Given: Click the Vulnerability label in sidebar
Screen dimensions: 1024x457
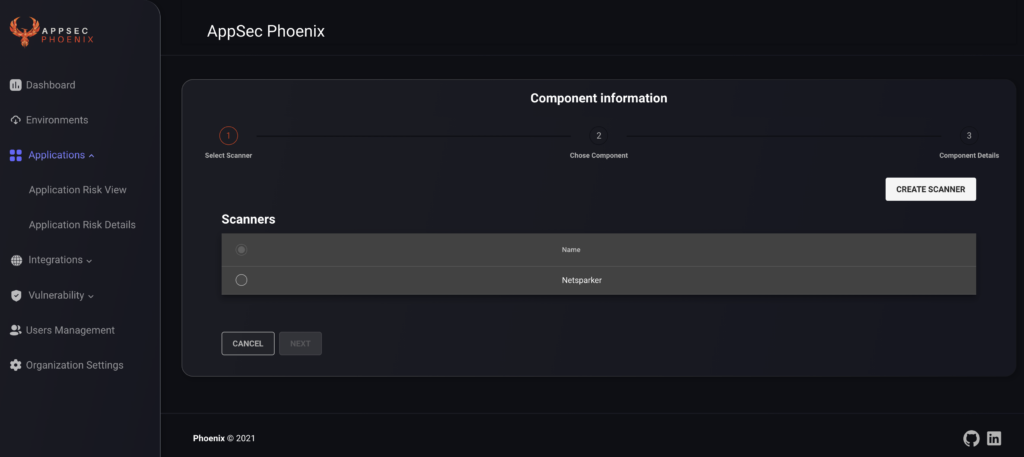Looking at the screenshot, I should pos(56,295).
